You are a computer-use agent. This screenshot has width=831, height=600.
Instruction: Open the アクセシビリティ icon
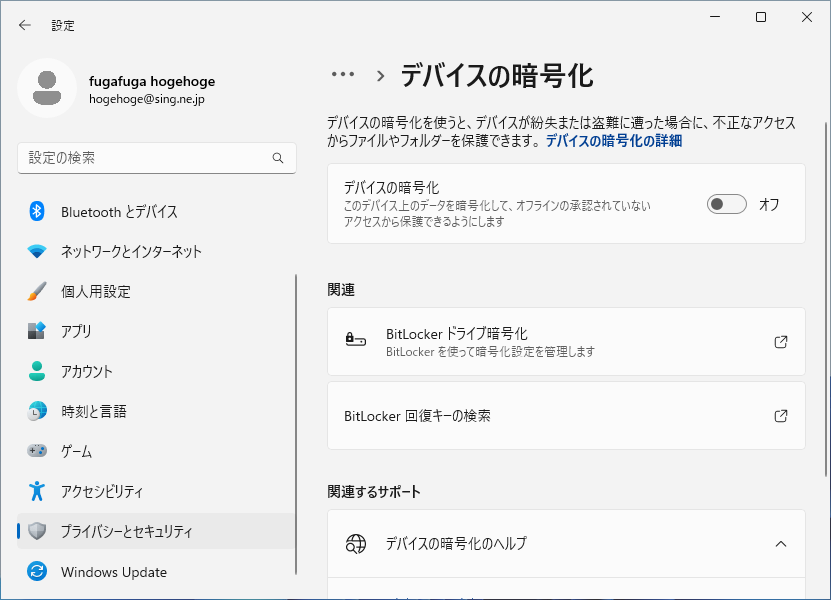click(37, 491)
